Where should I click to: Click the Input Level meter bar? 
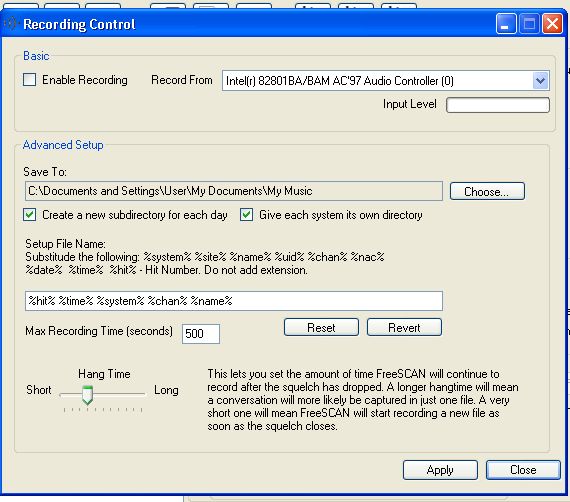498,105
